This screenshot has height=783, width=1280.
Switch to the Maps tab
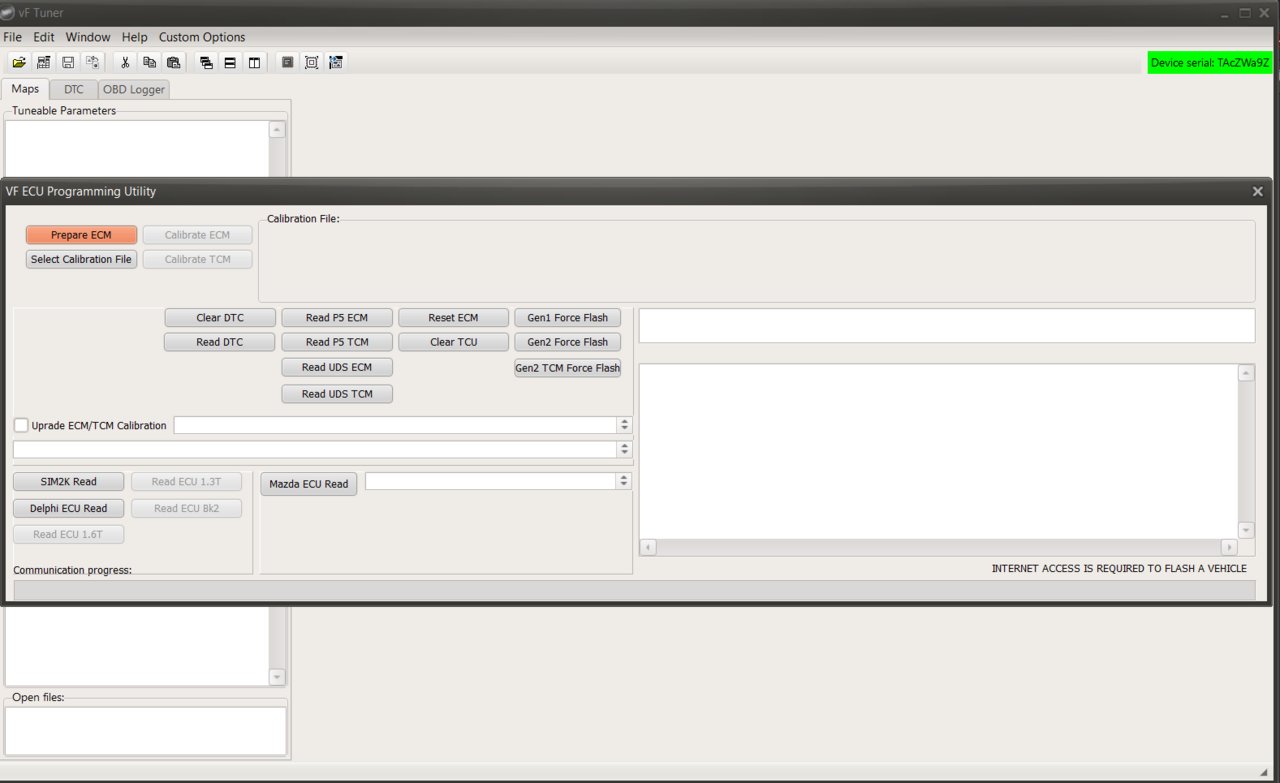[25, 89]
